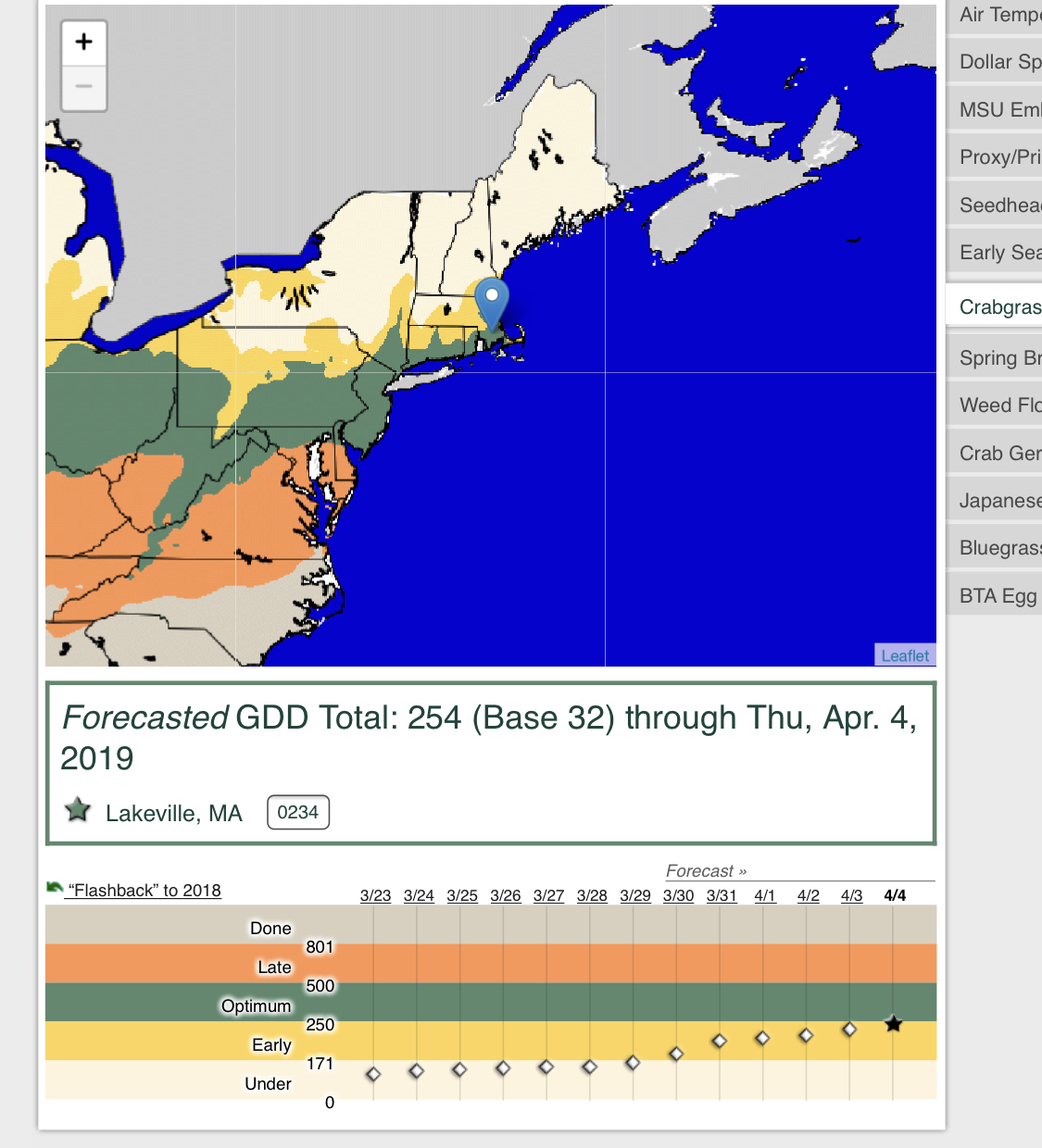
Task: Click the green flashback arrow icon
Action: (55, 888)
